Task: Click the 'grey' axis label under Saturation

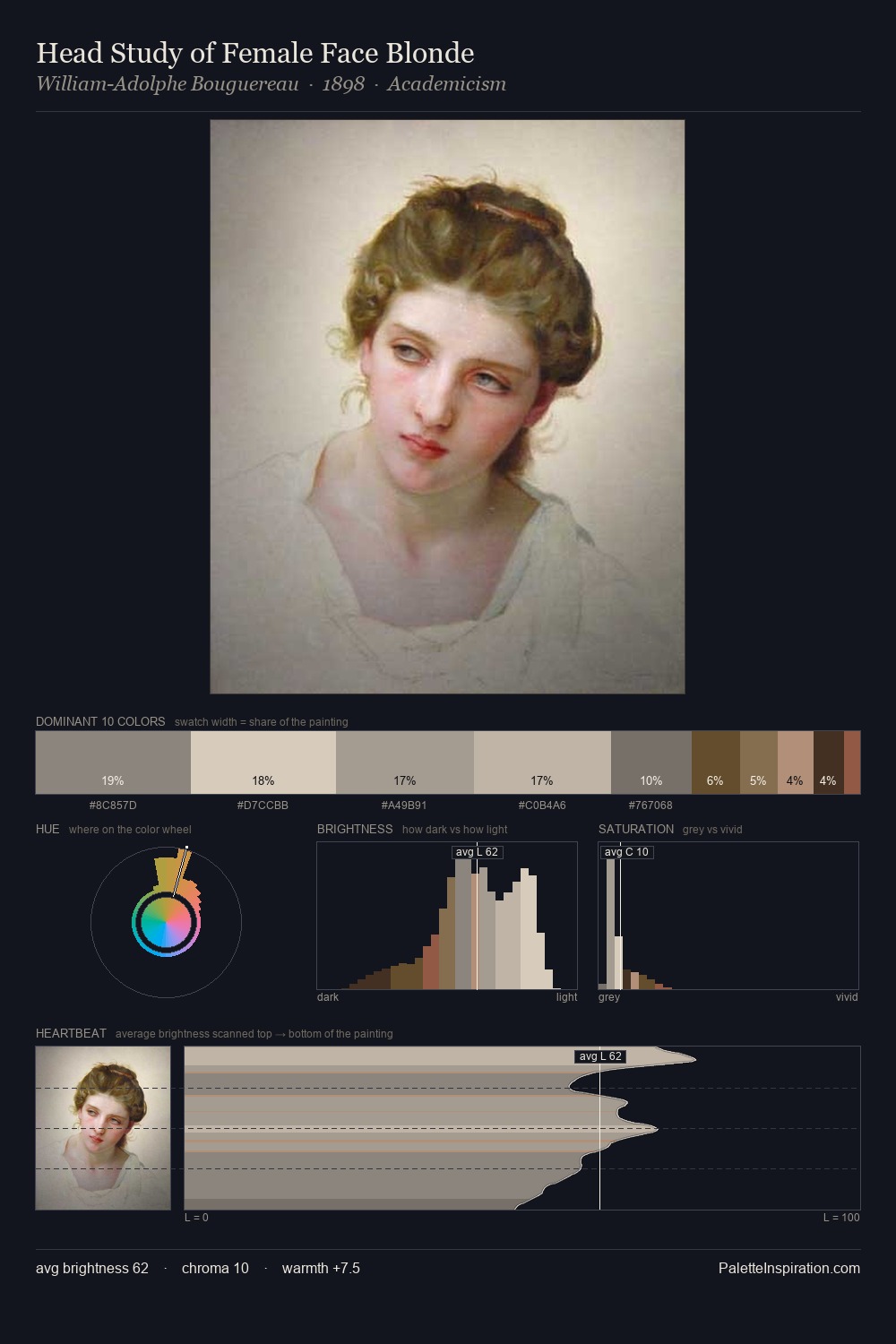Action: point(609,997)
